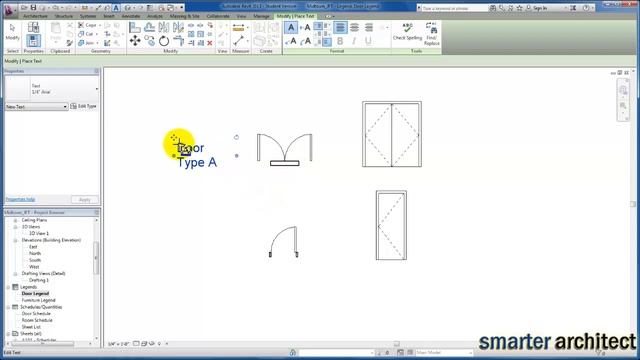Viewport: 640px width, 360px height.
Task: Click Save in Quick Access Toolbar
Action: 33,8
